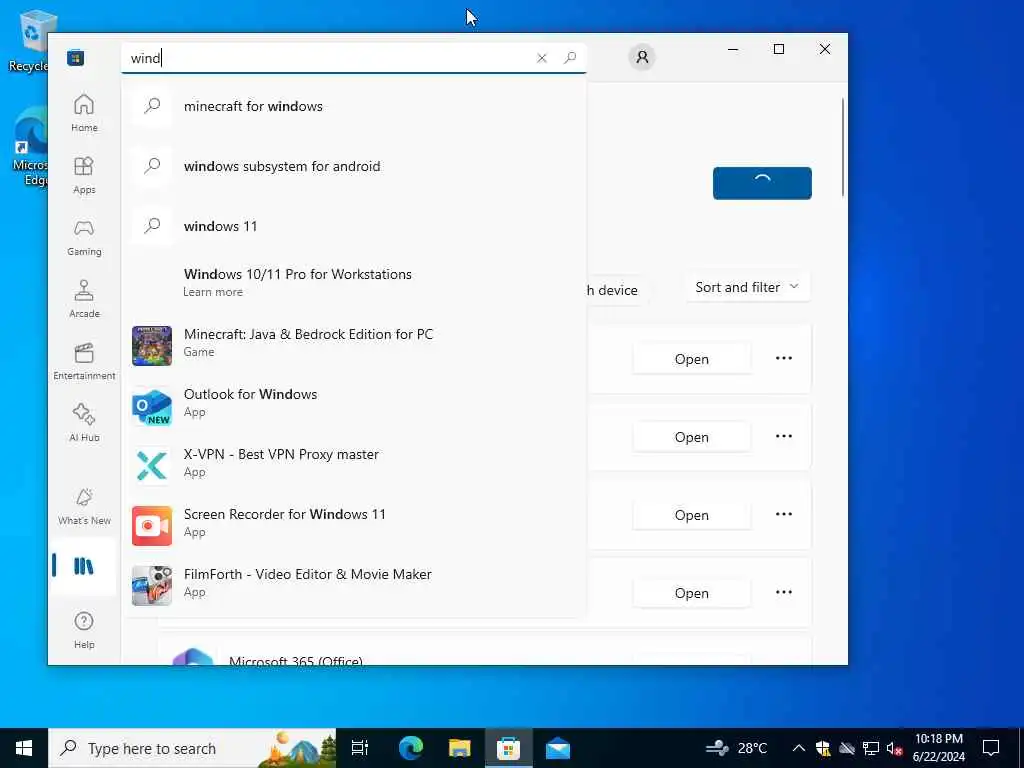Select Screen Recorder for Windows 11 text
This screenshot has width=1024, height=768.
[285, 514]
